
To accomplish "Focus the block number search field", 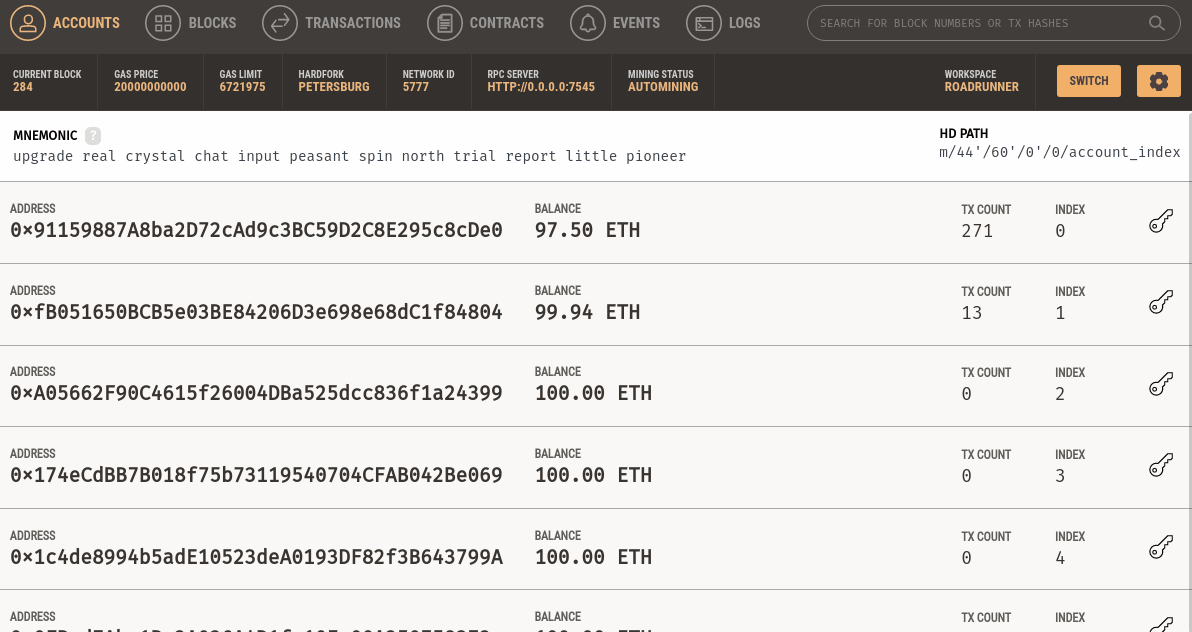I will point(975,23).
